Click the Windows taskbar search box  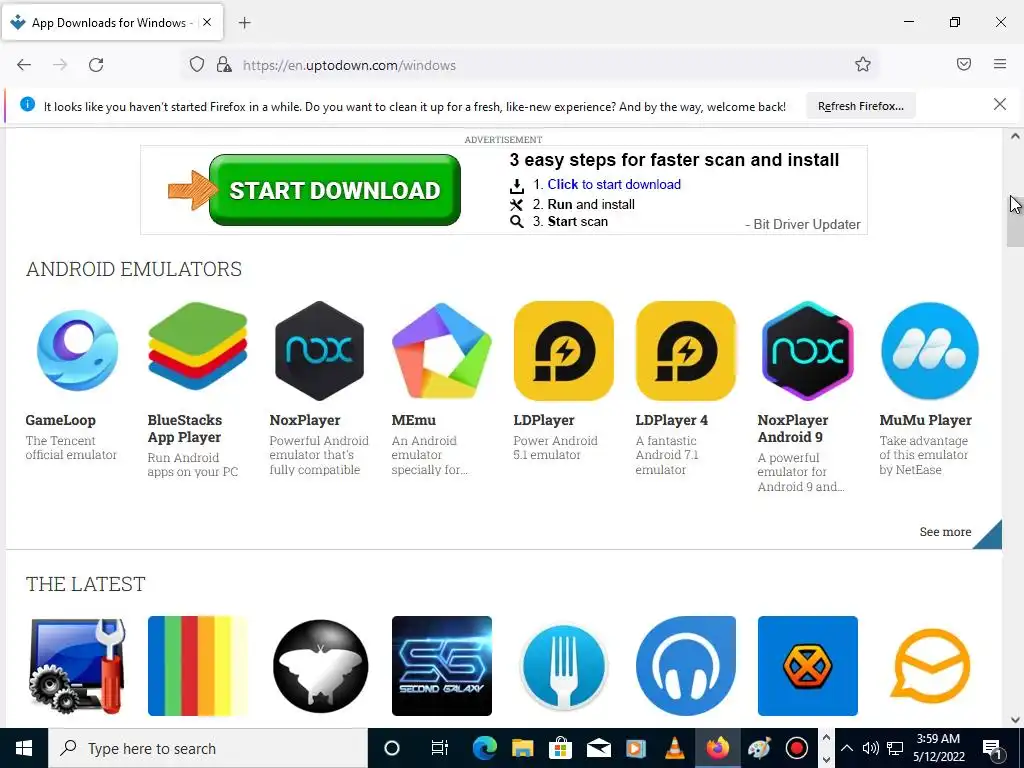pos(208,748)
